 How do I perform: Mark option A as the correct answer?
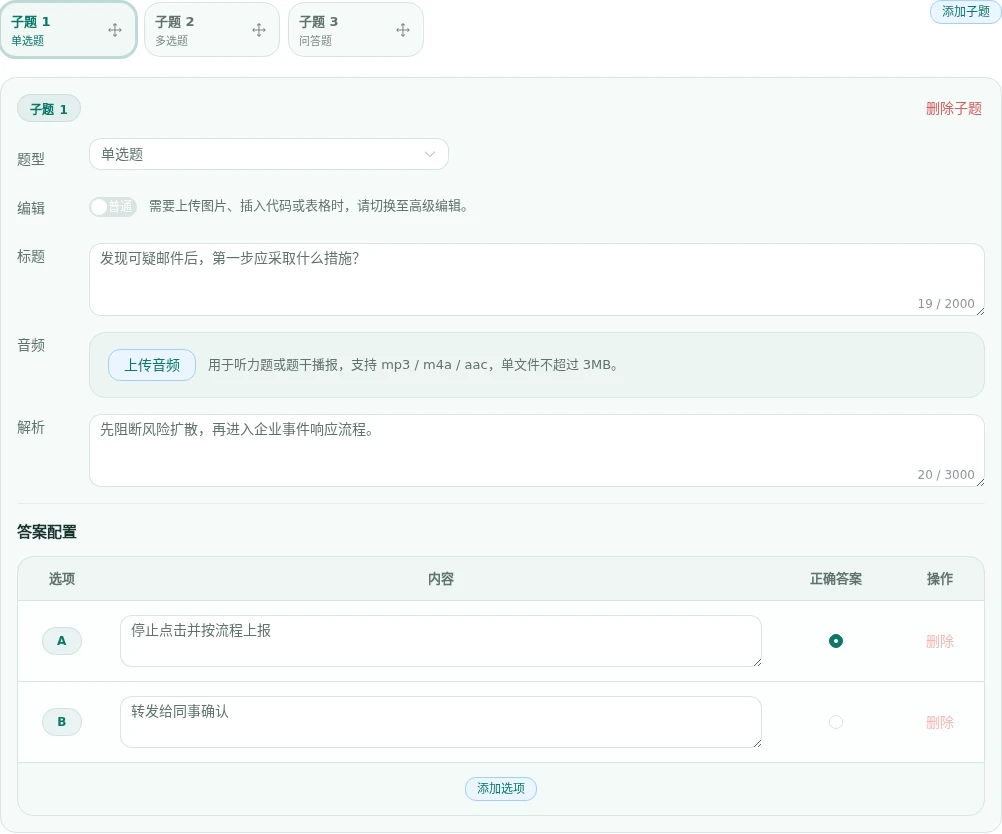(835, 640)
